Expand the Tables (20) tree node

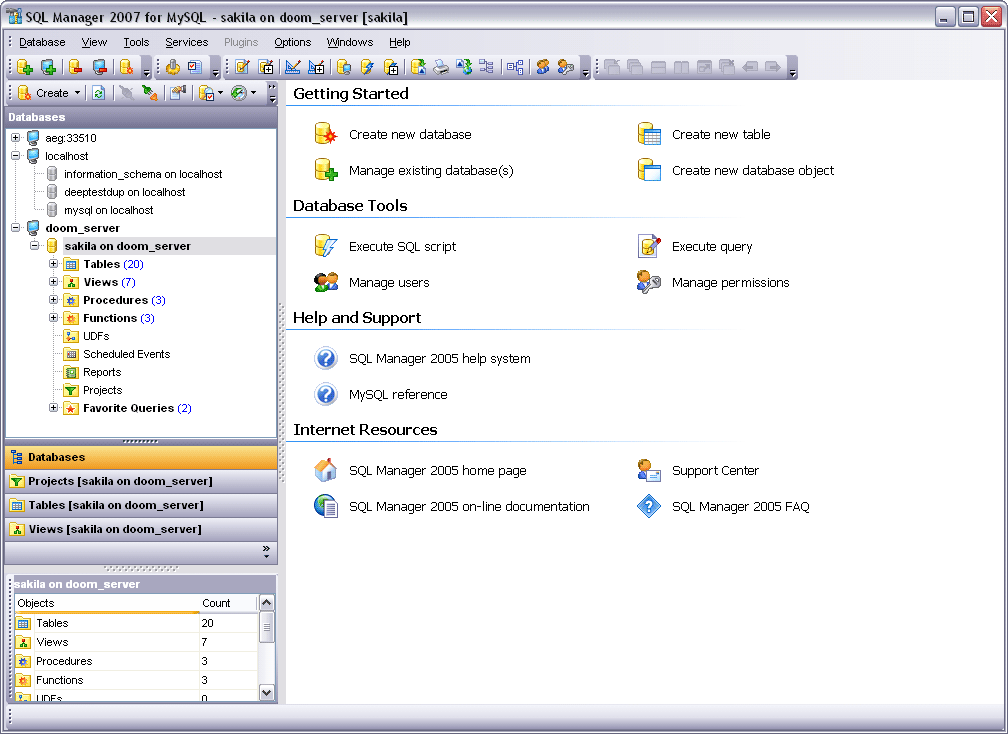tap(54, 264)
